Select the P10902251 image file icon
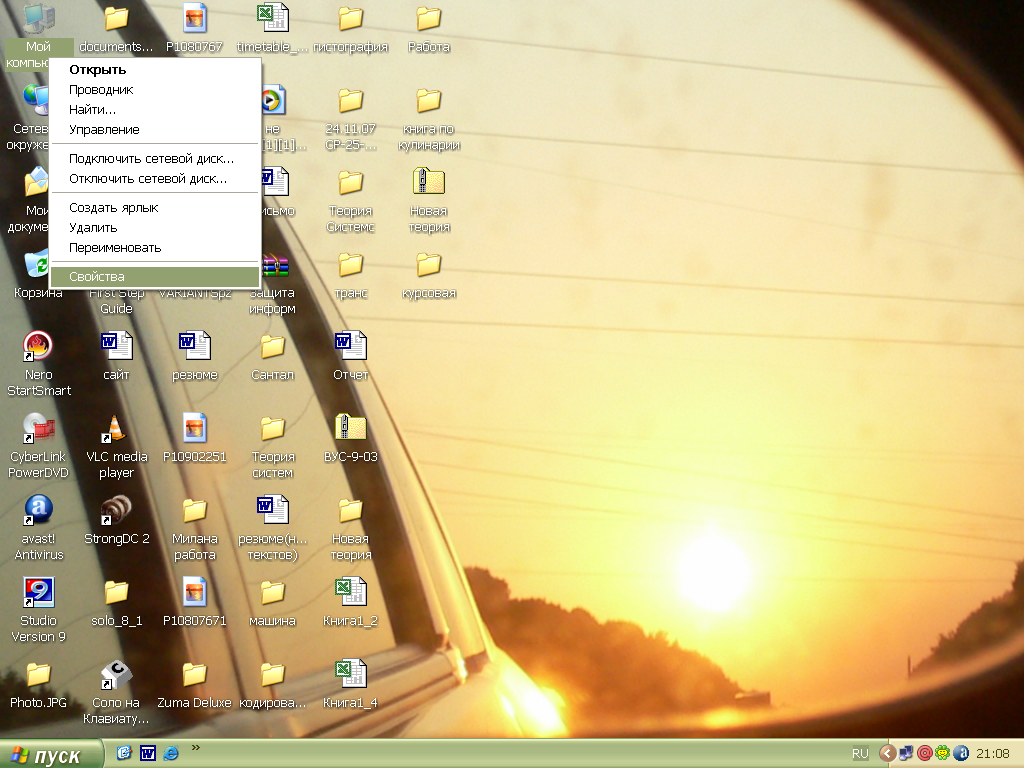 [195, 428]
